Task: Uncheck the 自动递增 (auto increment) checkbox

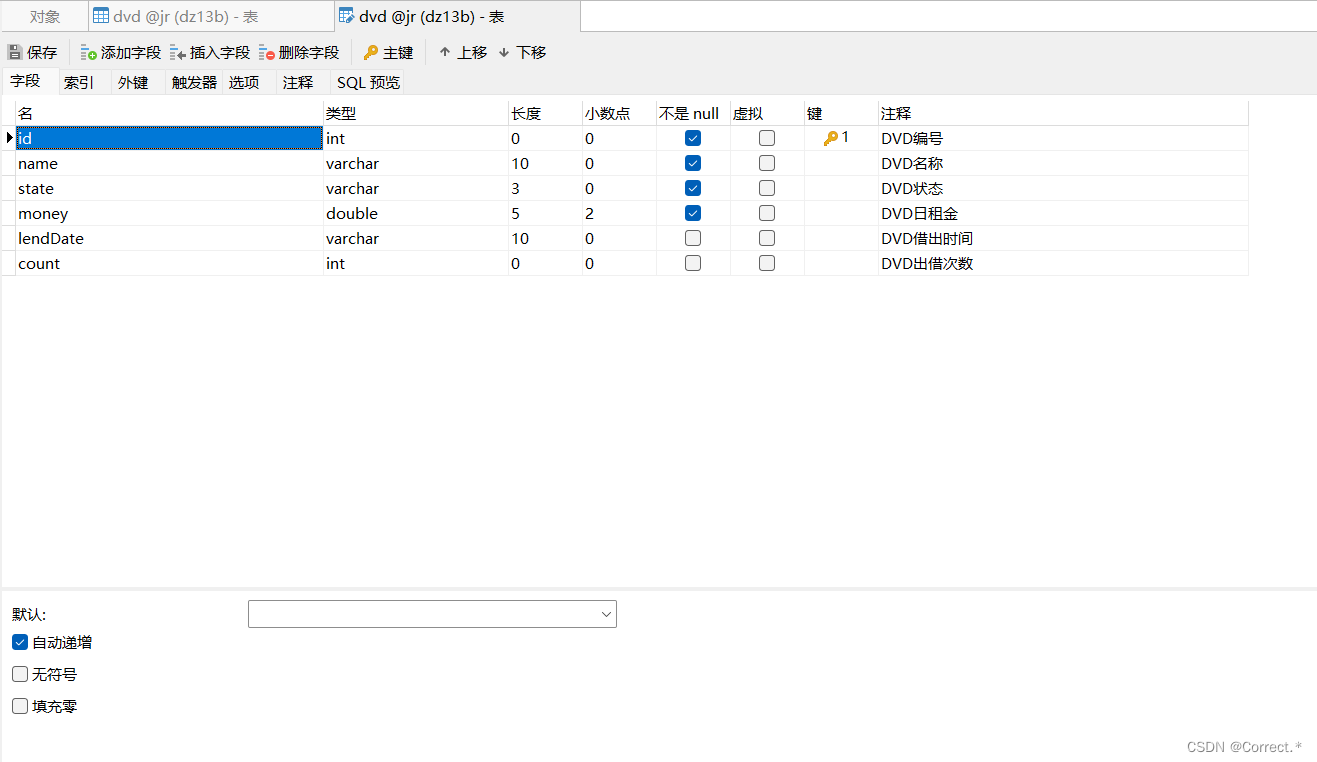Action: pyautogui.click(x=20, y=642)
